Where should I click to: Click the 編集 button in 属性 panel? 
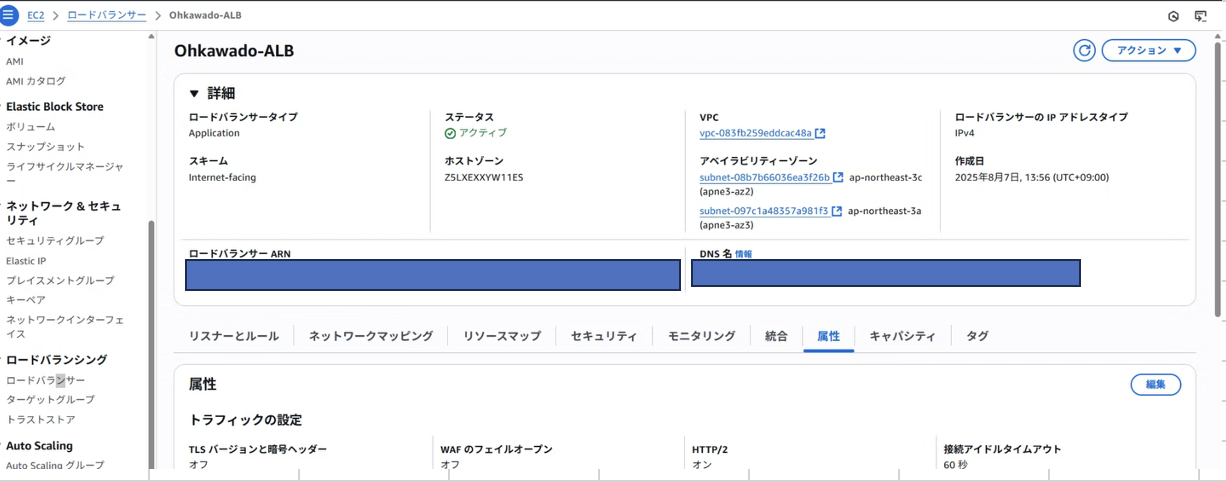pos(1155,384)
